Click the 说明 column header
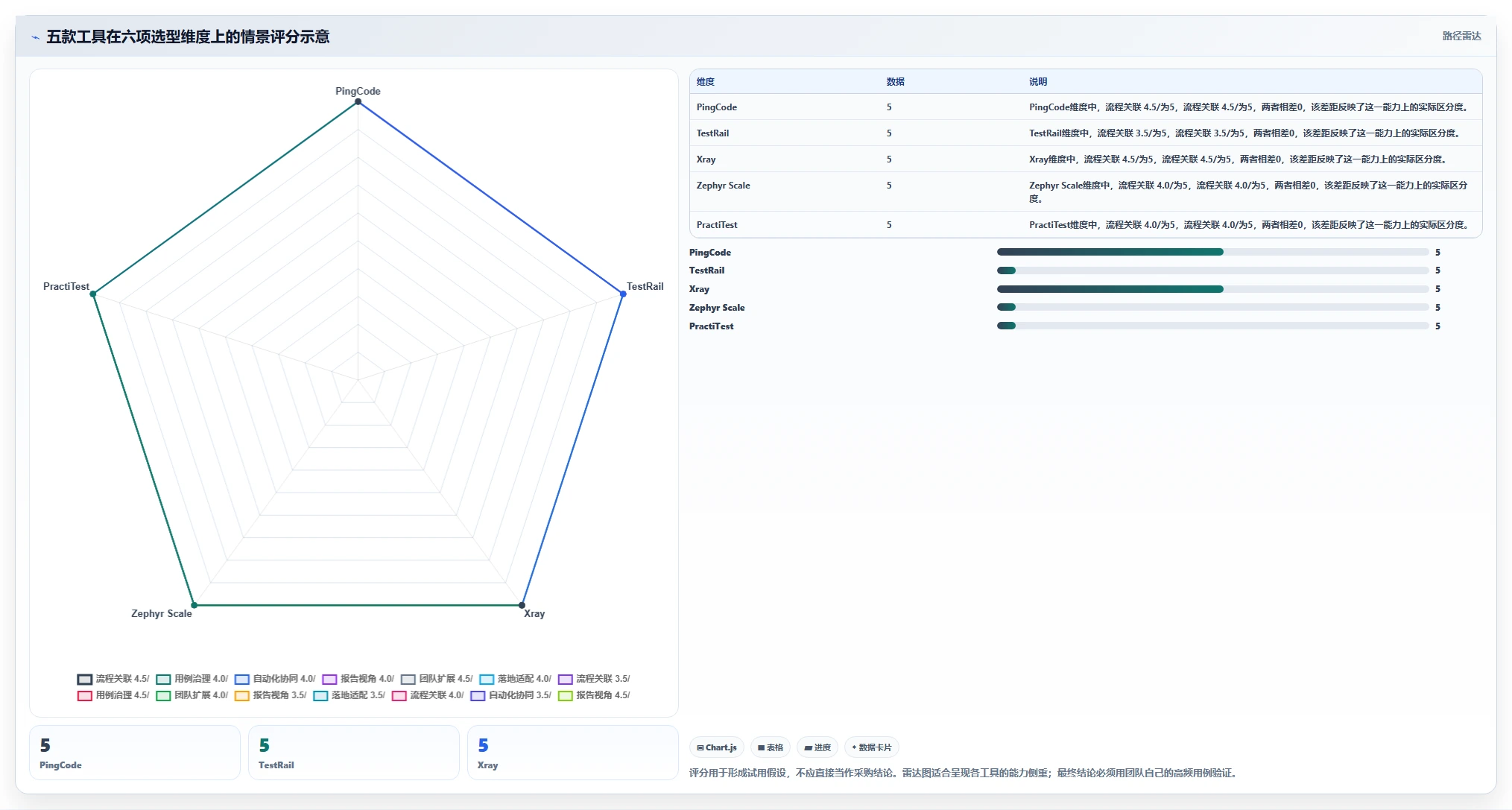 click(x=1038, y=82)
